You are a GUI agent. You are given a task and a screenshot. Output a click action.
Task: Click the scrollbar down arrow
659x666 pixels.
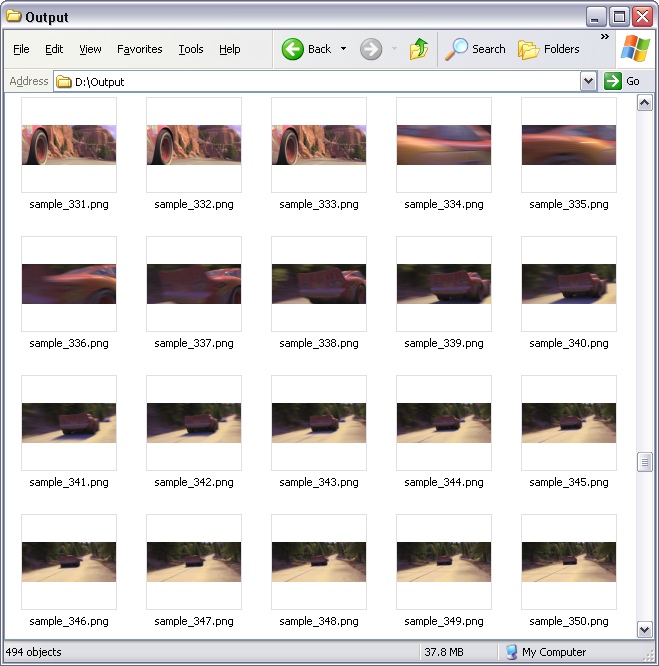point(645,629)
